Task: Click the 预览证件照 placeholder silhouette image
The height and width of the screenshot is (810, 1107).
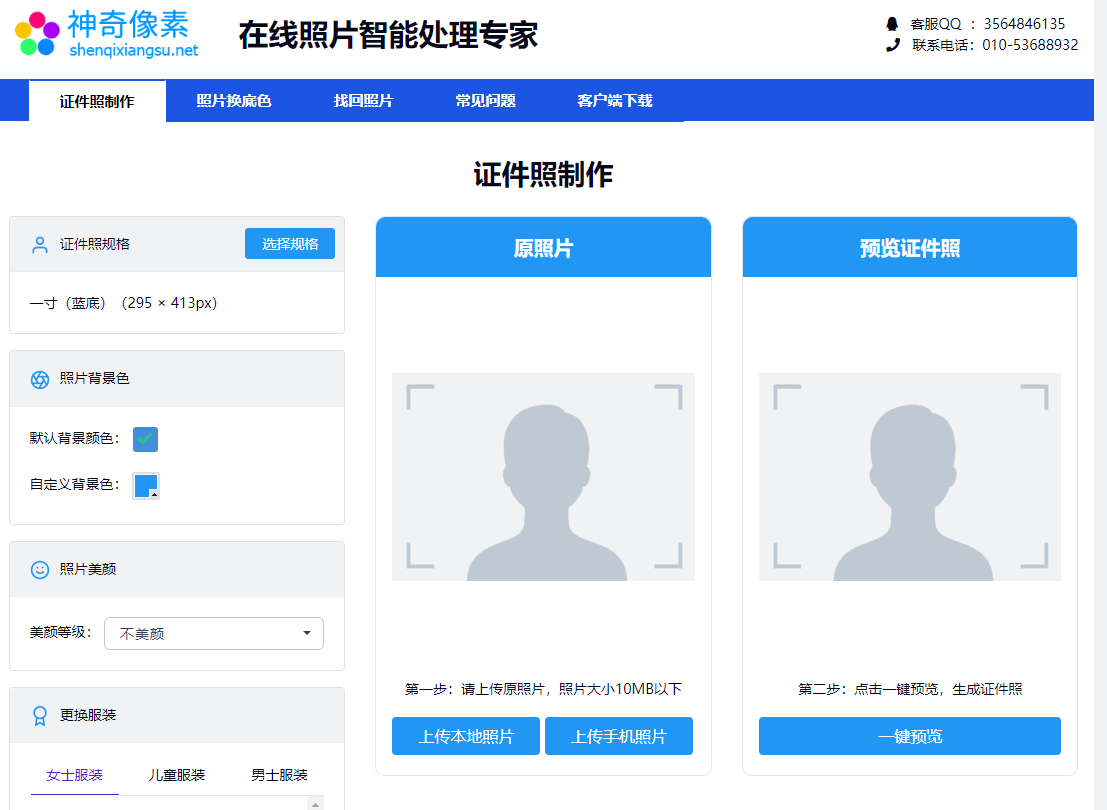Action: (909, 477)
